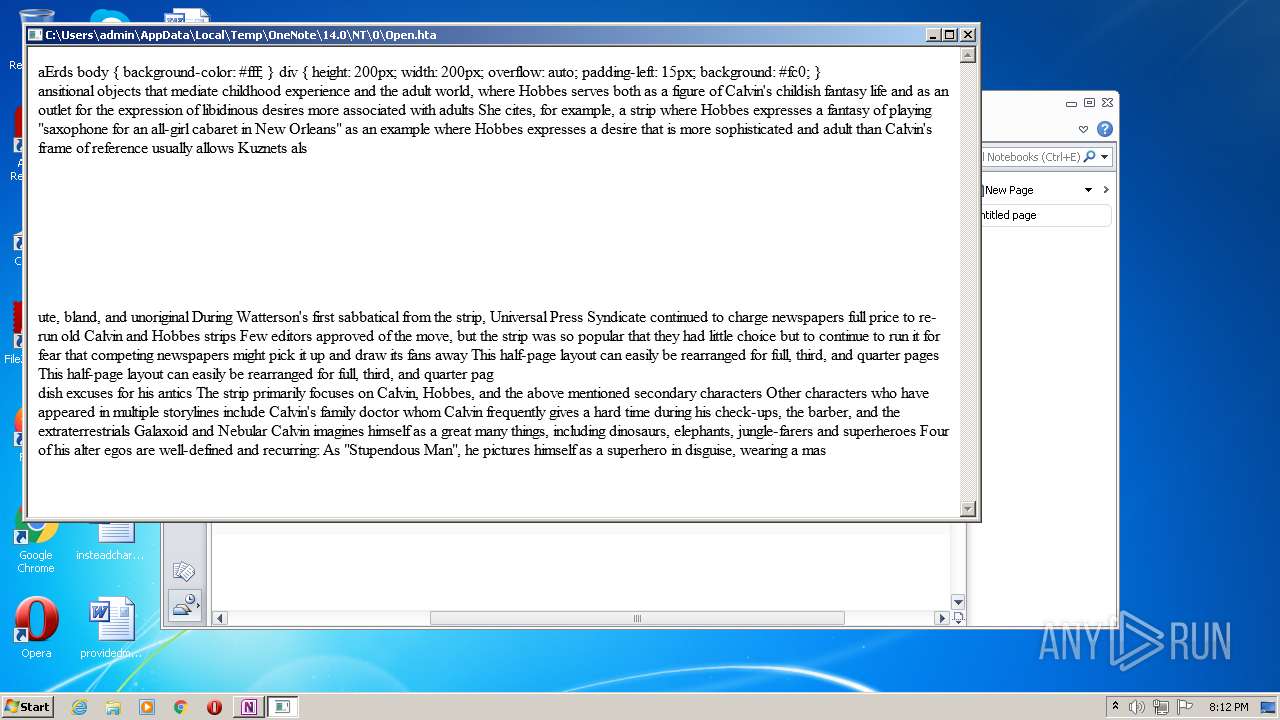Screen dimensions: 1280x720
Task: Click the OneNote horizontal scrollbar right arrow
Action: tap(941, 618)
